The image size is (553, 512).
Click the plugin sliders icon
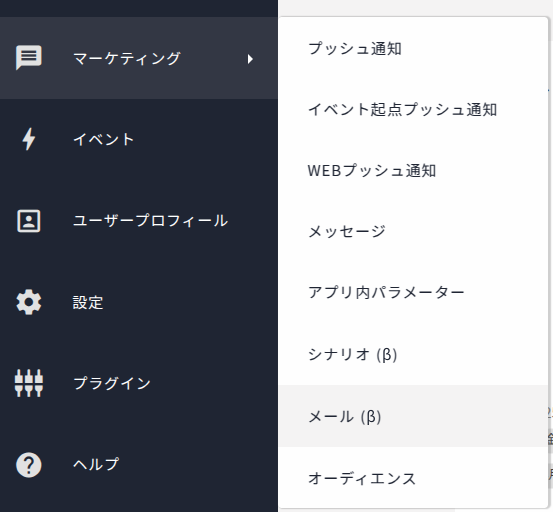pyautogui.click(x=29, y=383)
